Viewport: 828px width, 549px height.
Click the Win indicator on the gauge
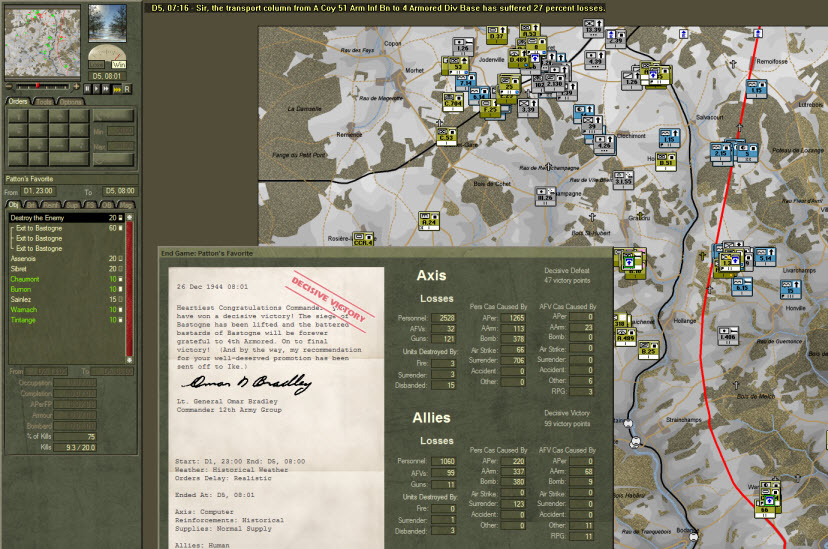click(119, 64)
